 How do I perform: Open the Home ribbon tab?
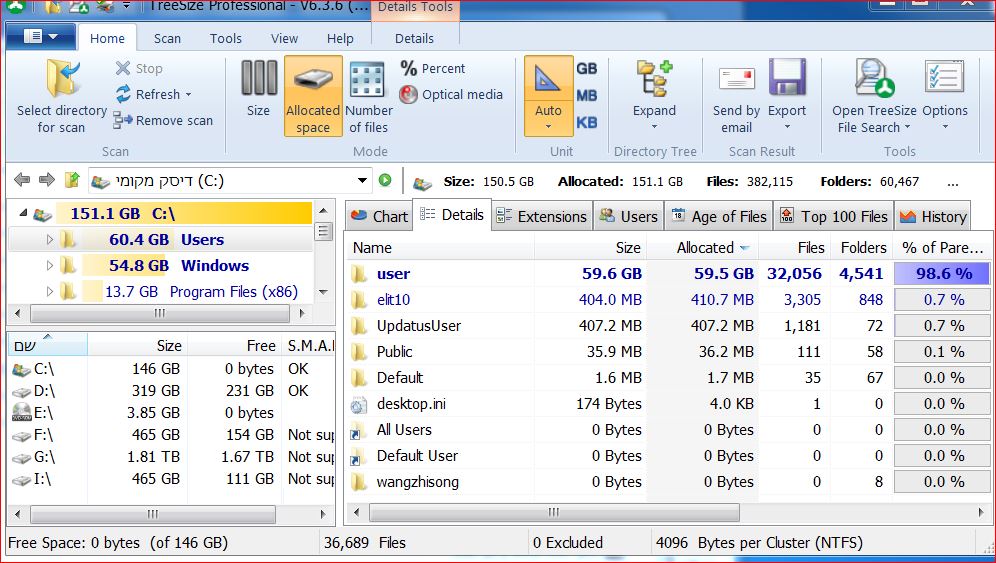tap(107, 38)
